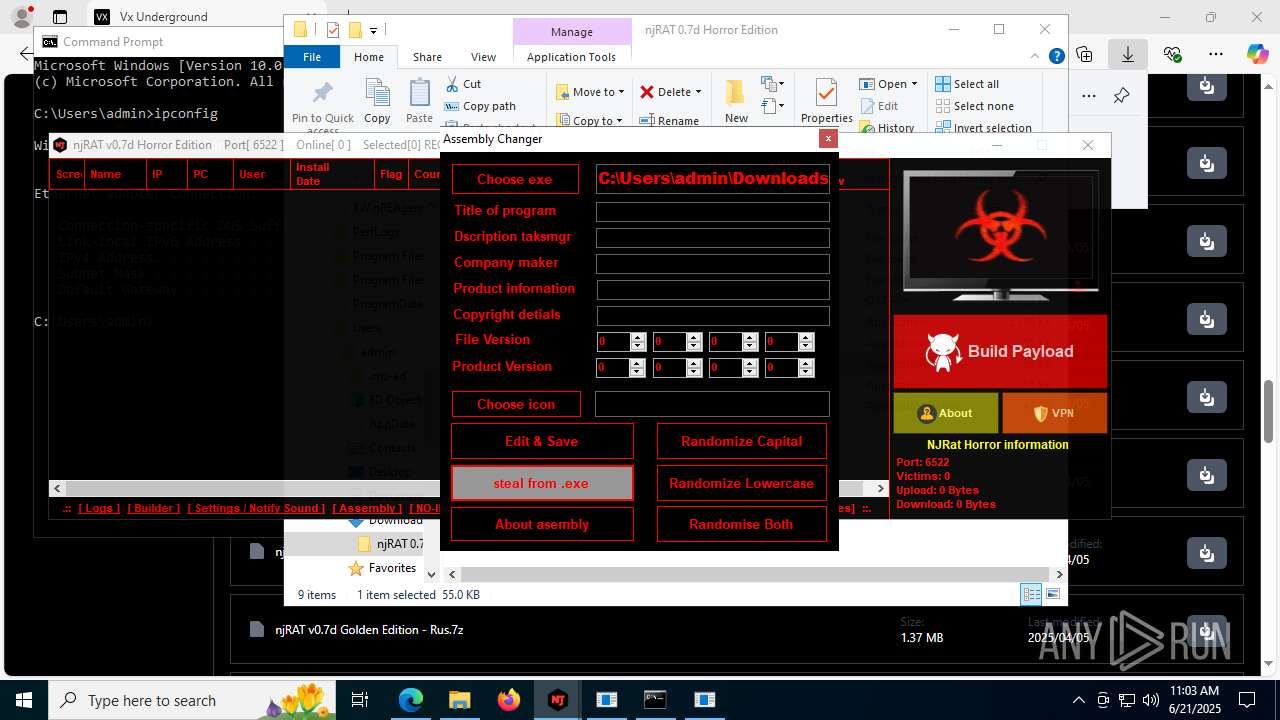The width and height of the screenshot is (1280, 720).
Task: Close the Assembly Changer dialog
Action: click(827, 139)
